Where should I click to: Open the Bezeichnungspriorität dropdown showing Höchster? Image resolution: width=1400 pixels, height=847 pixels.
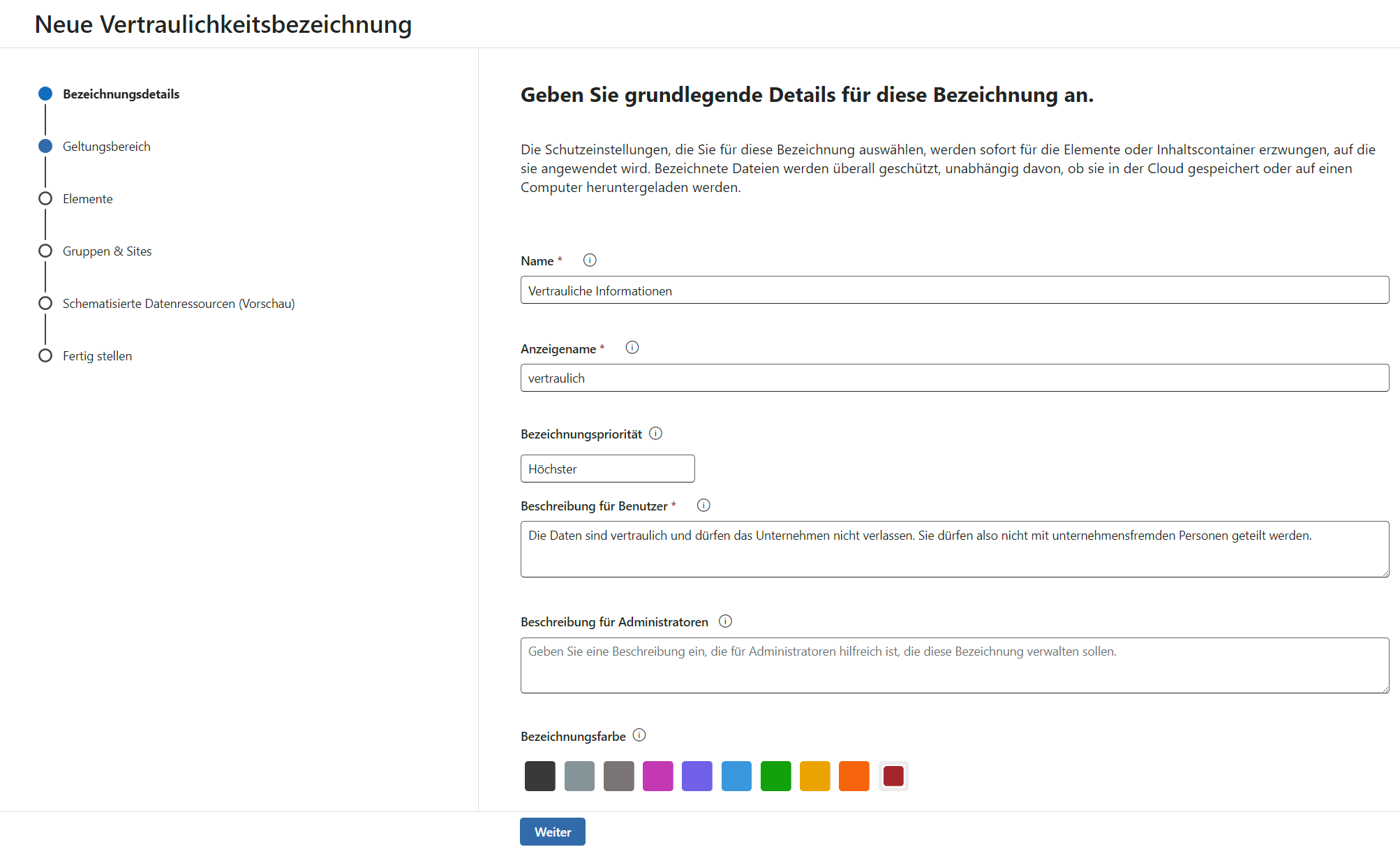point(607,469)
